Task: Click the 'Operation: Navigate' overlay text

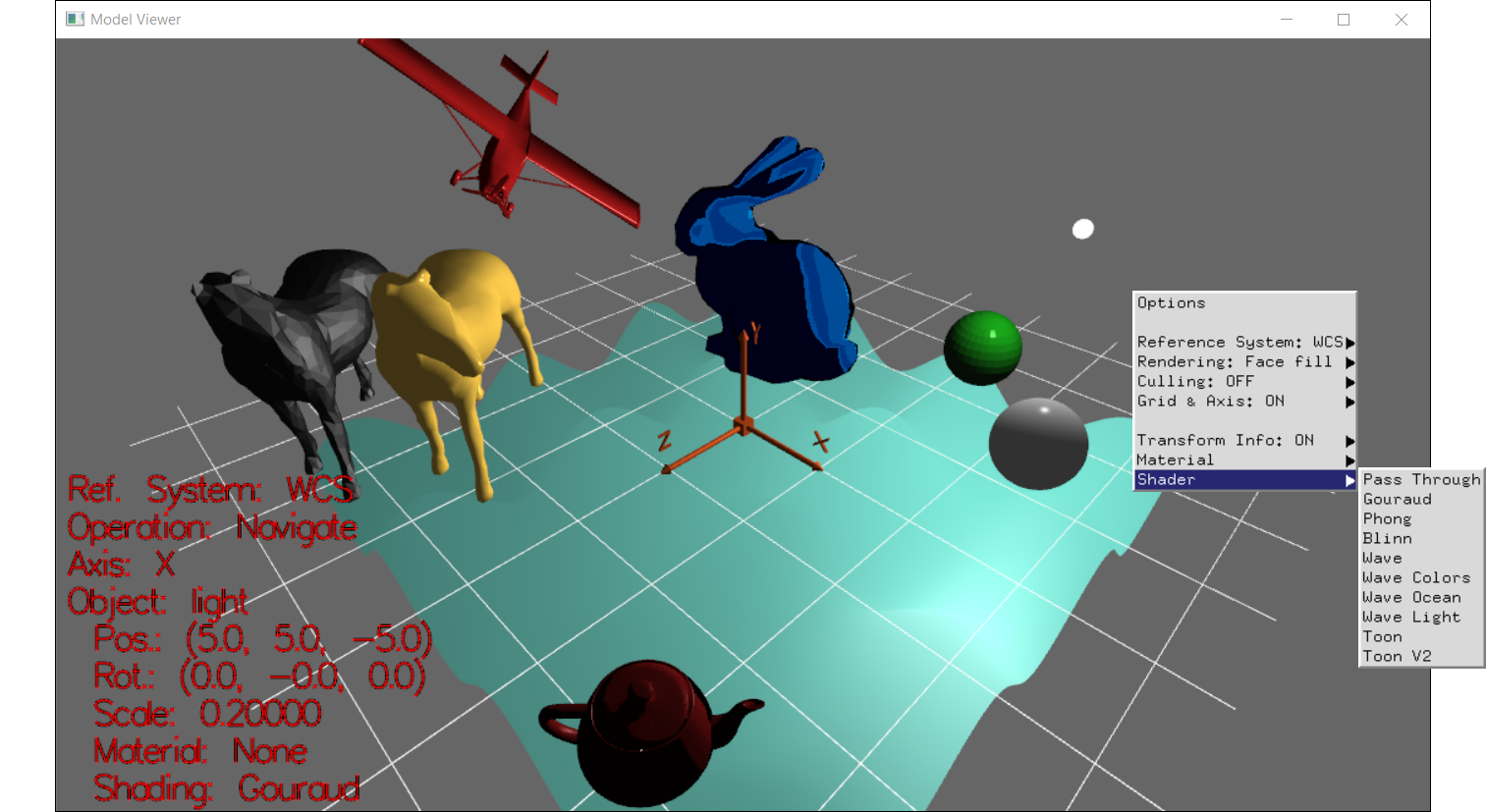Action: (x=212, y=528)
